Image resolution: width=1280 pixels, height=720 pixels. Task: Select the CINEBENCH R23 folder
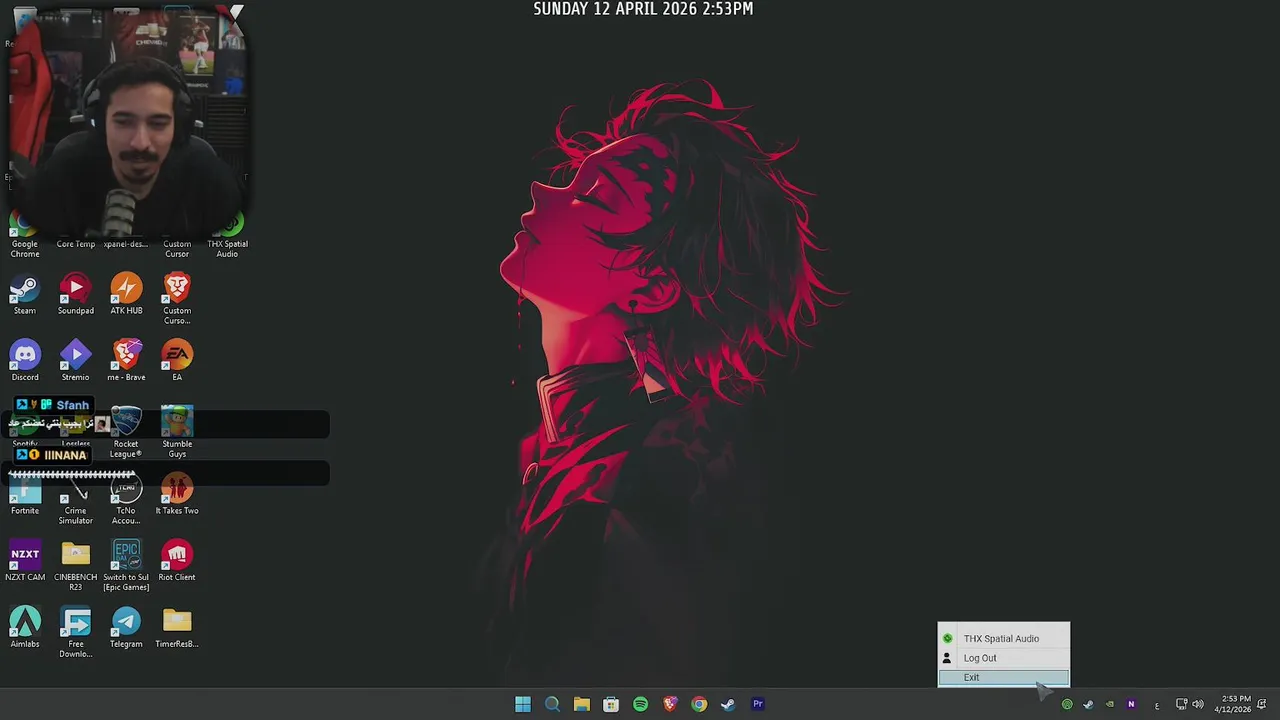[x=76, y=566]
